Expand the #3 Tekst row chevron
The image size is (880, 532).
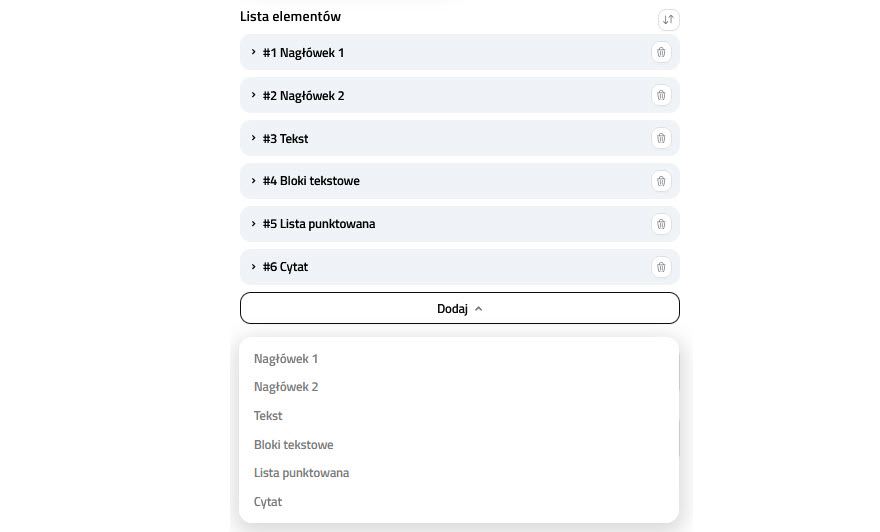point(254,138)
